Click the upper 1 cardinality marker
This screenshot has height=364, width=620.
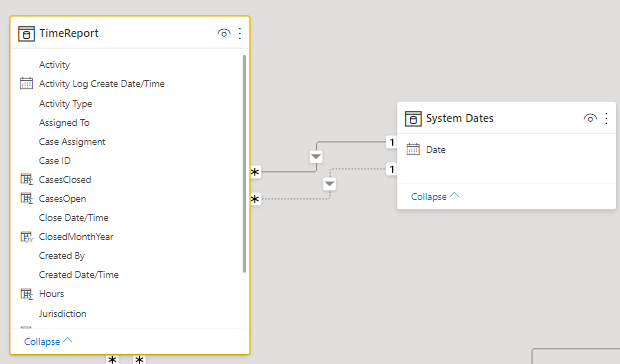coord(391,142)
